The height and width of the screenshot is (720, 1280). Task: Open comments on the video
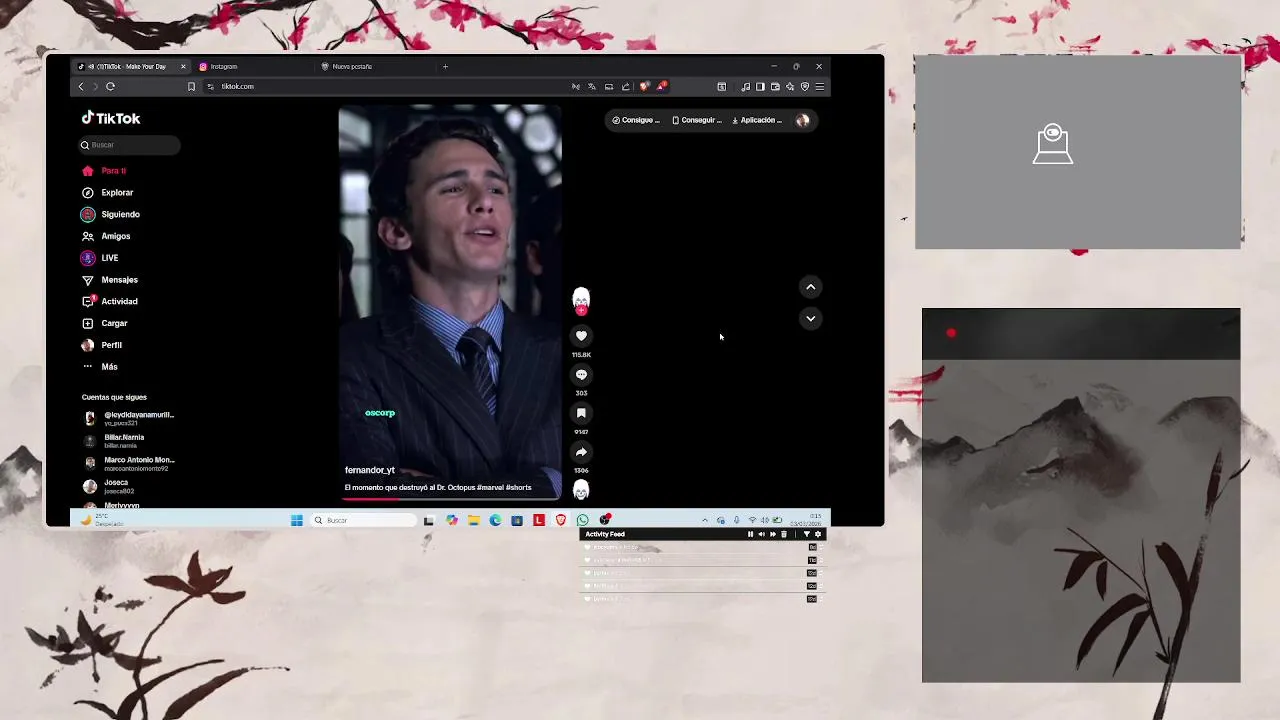pyautogui.click(x=581, y=375)
